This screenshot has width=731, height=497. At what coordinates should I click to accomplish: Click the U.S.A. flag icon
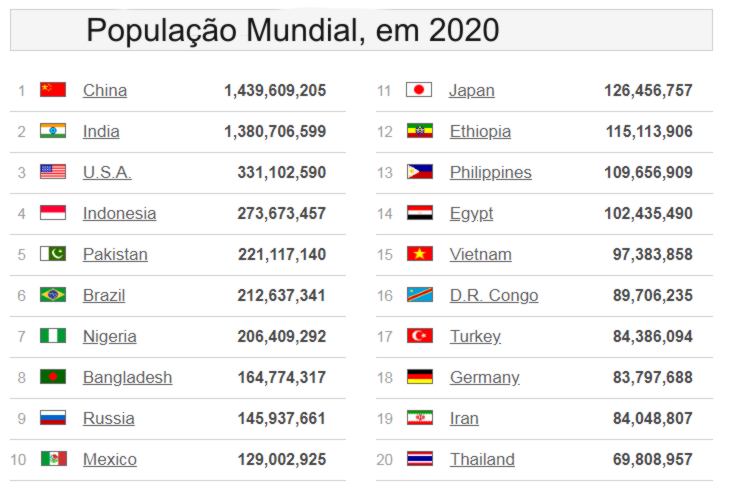tap(53, 172)
